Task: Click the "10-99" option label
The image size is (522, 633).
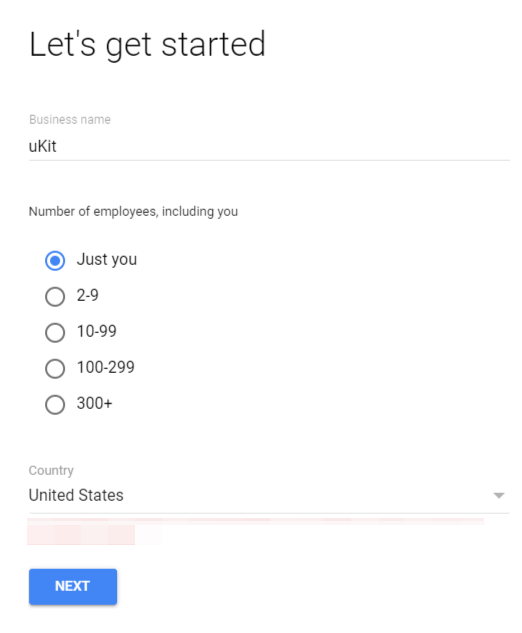Action: [96, 331]
